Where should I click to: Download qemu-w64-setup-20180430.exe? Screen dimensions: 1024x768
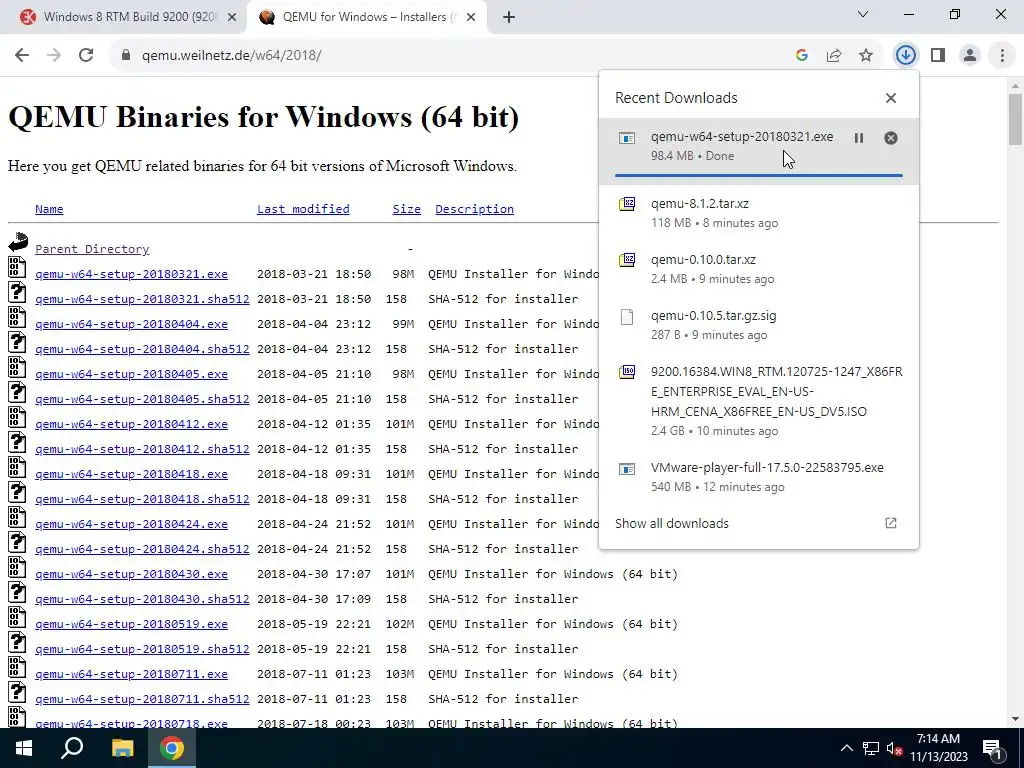(131, 574)
